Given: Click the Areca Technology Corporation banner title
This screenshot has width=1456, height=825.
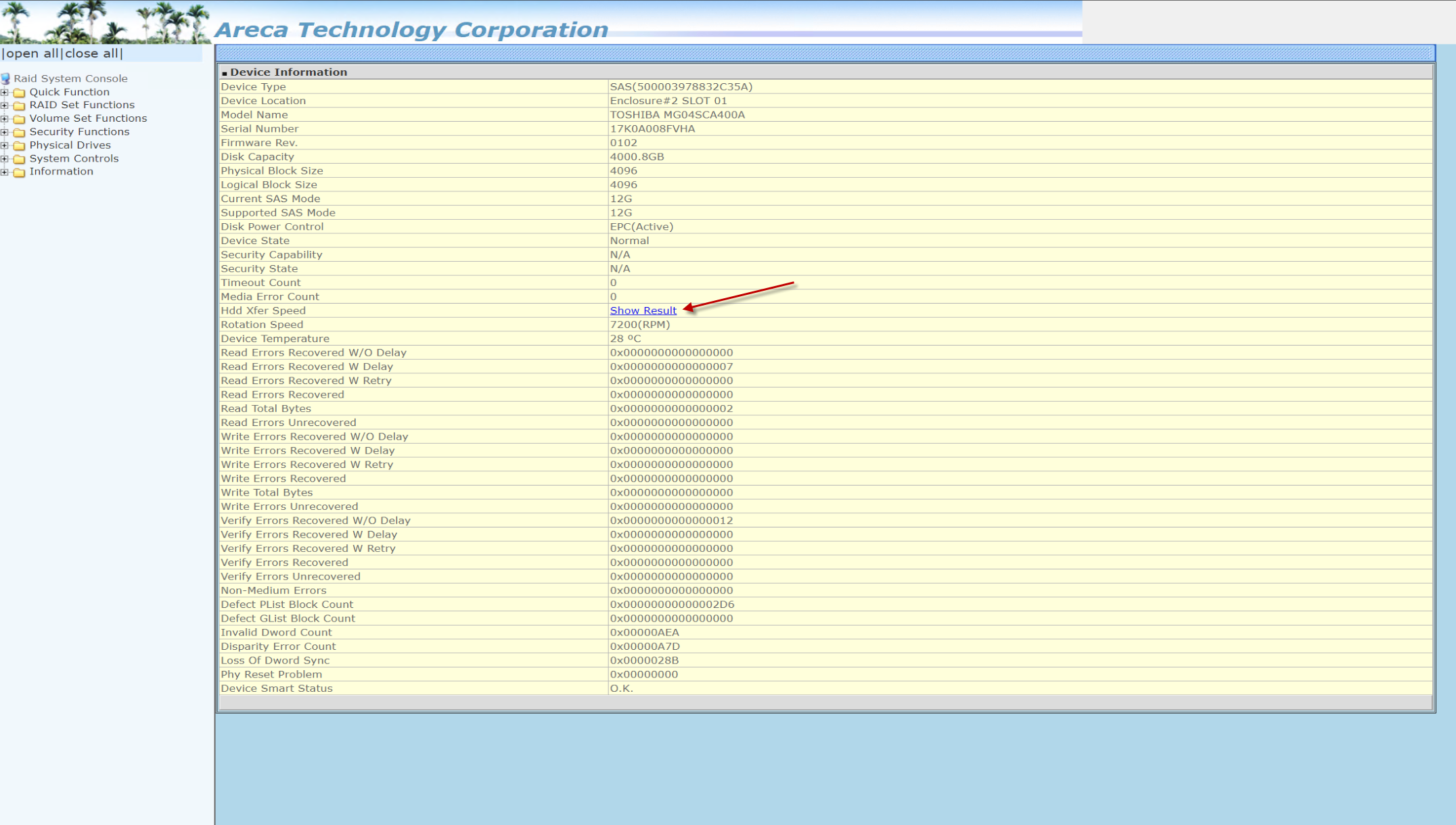Looking at the screenshot, I should 411,30.
